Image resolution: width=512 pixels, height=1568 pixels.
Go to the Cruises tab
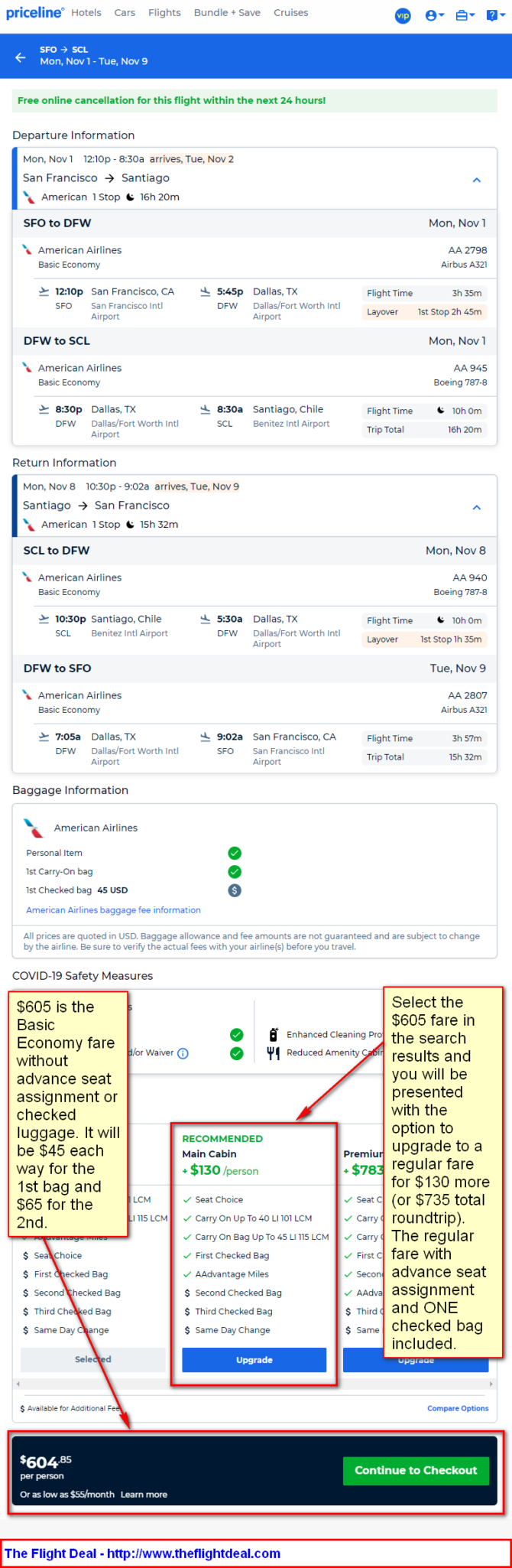[291, 13]
